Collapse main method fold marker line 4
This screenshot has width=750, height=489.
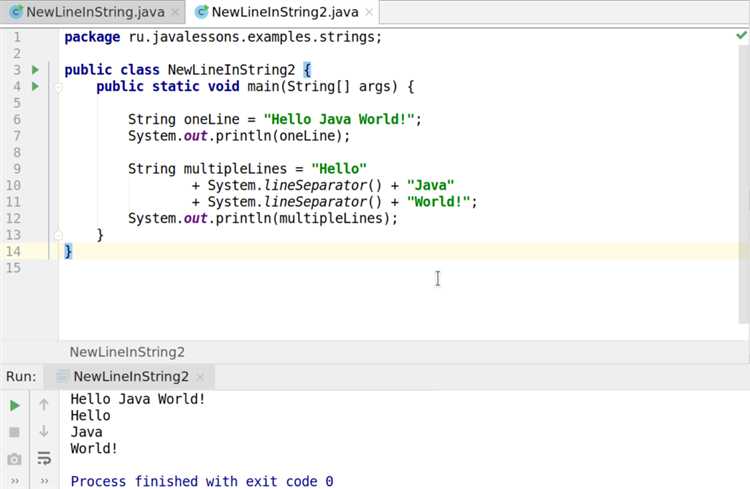(58, 87)
